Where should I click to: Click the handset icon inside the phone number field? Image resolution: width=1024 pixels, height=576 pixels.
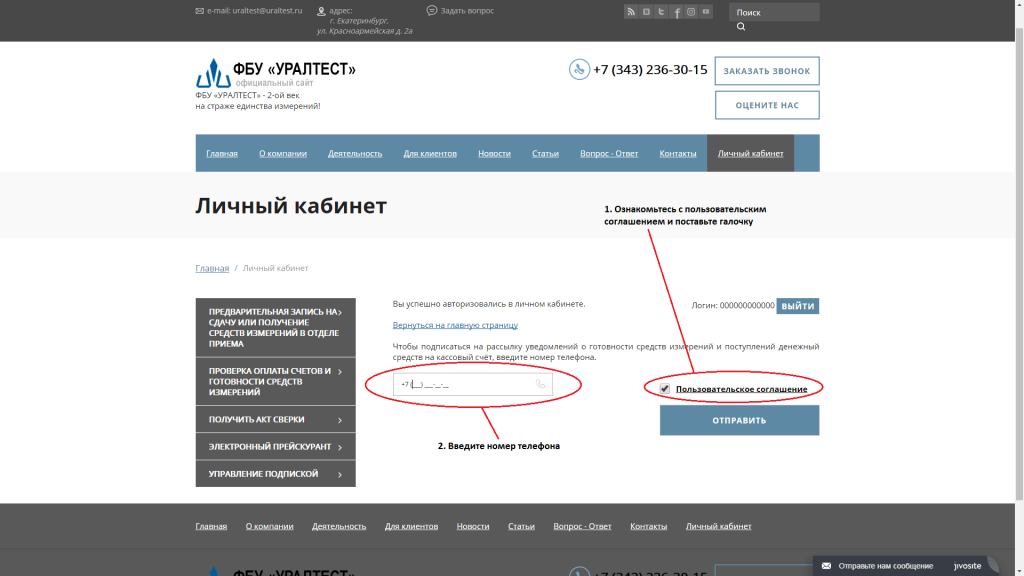(x=540, y=384)
